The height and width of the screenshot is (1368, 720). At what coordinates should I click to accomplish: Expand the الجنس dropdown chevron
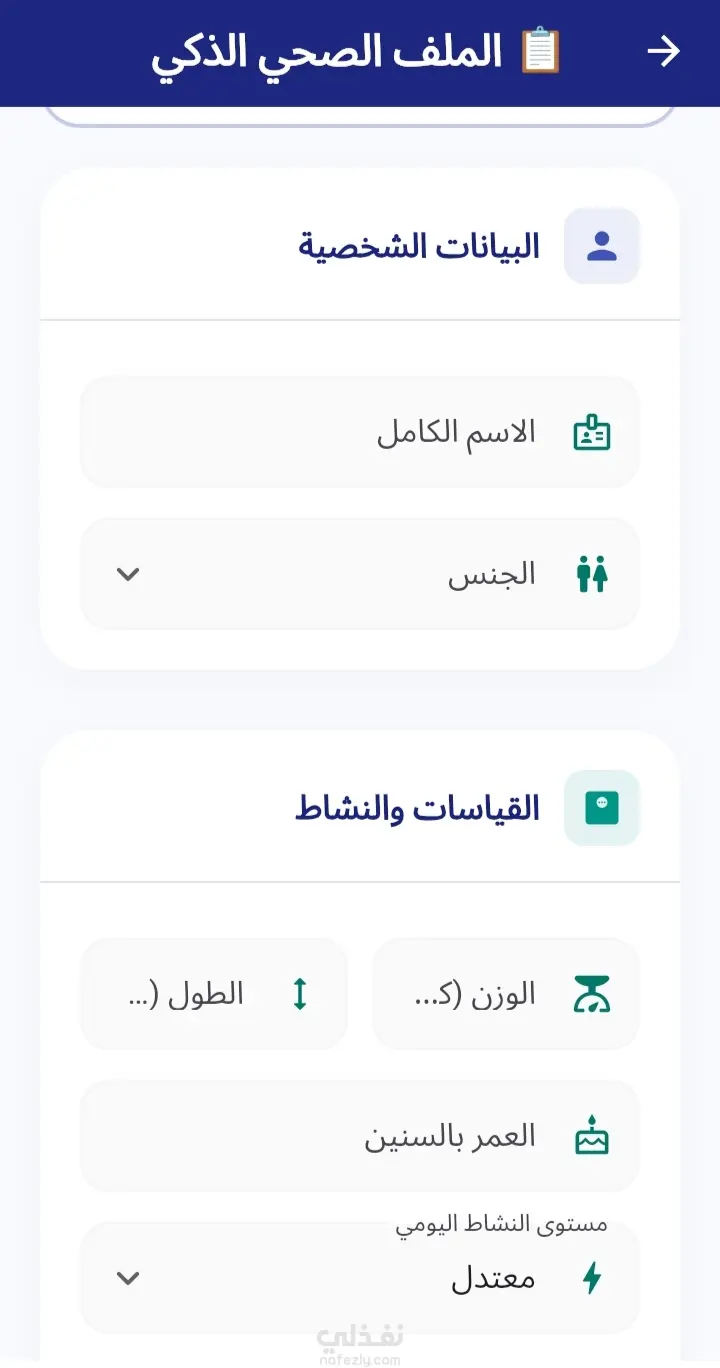pyautogui.click(x=128, y=575)
